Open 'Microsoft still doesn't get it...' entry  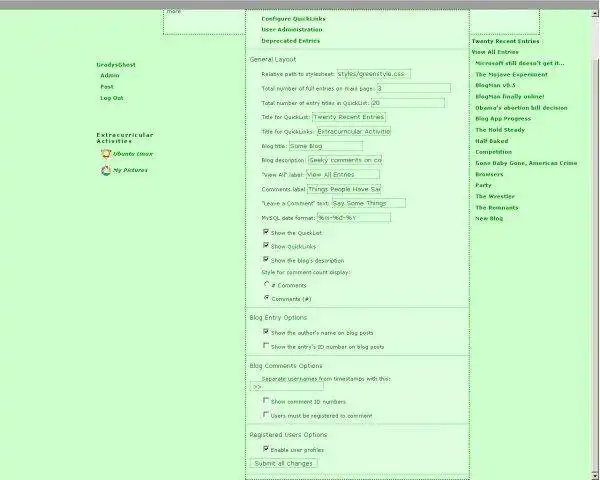coord(520,63)
